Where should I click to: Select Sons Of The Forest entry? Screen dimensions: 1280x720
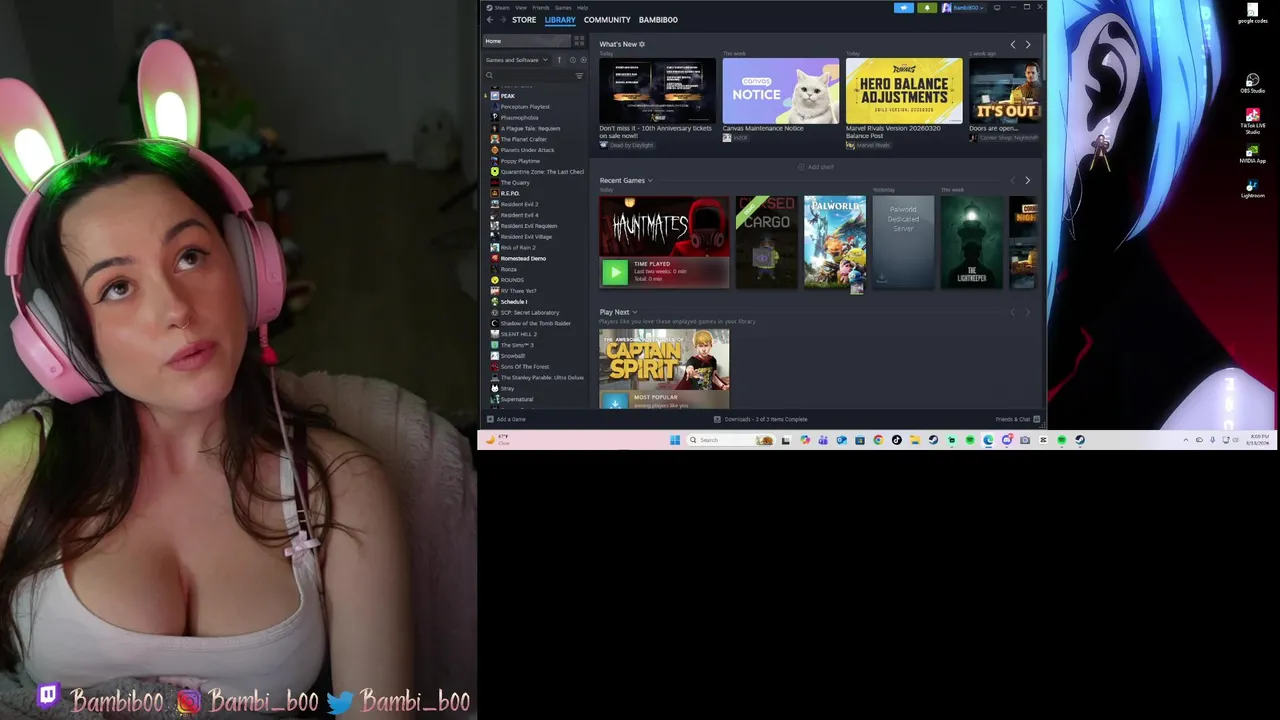524,367
